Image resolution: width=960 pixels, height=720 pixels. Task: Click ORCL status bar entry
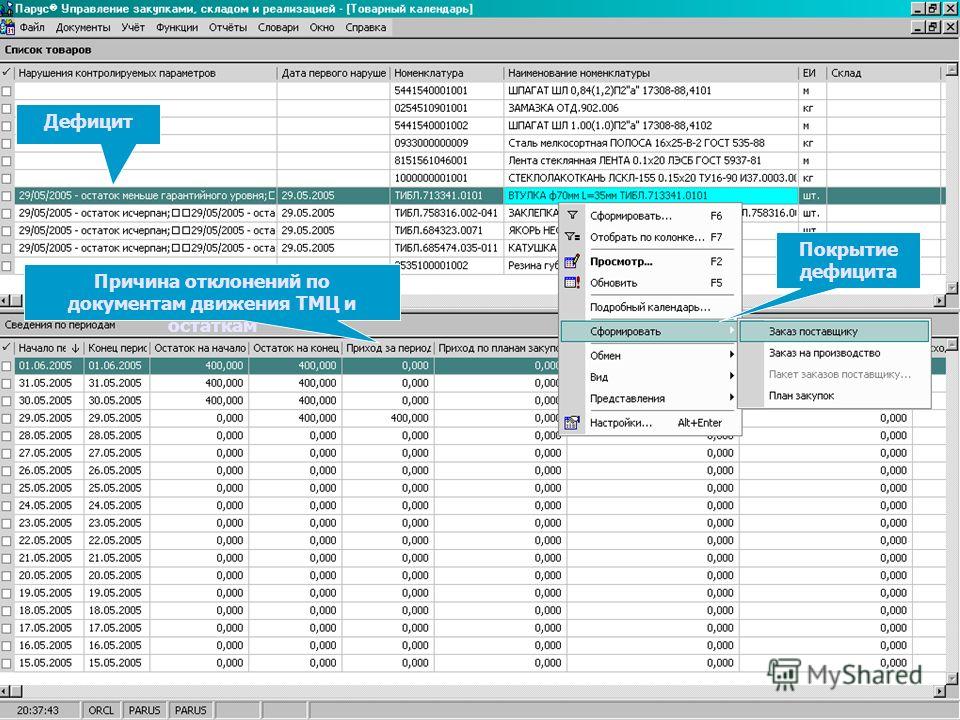click(101, 710)
